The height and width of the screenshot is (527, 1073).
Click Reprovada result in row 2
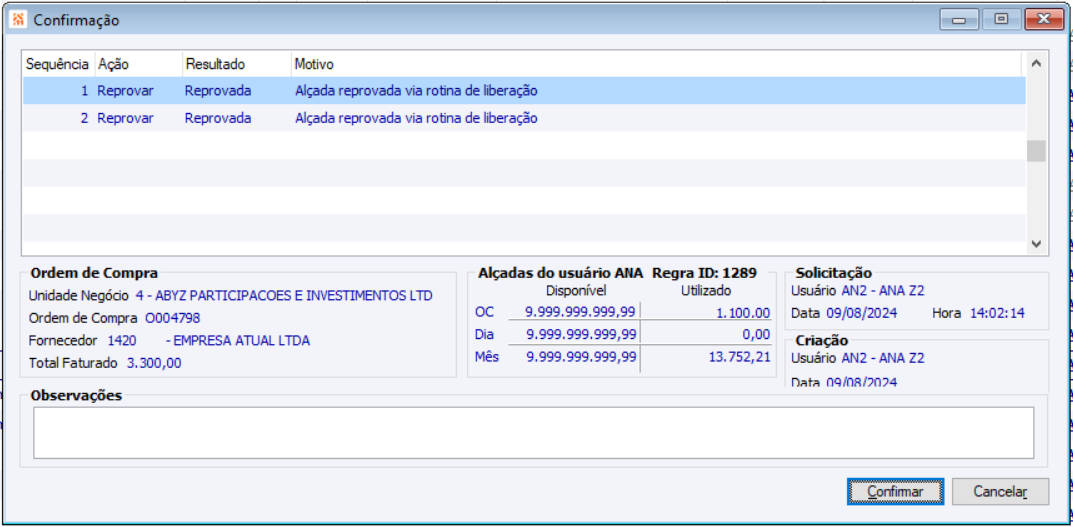(218, 118)
